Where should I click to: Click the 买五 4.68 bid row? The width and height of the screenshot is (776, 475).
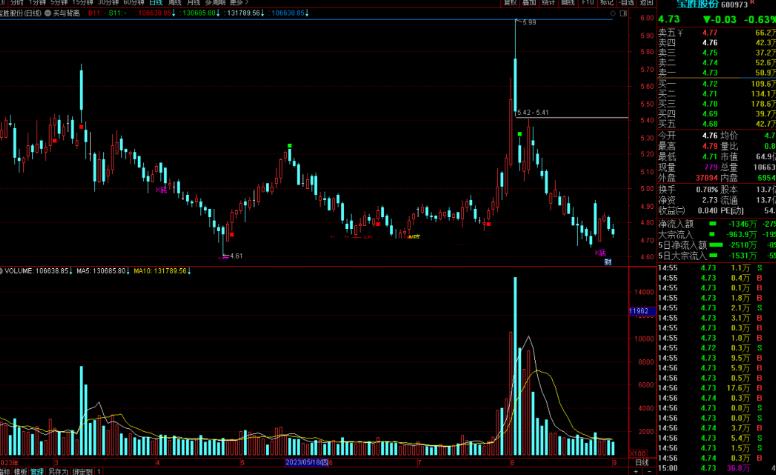pyautogui.click(x=717, y=124)
